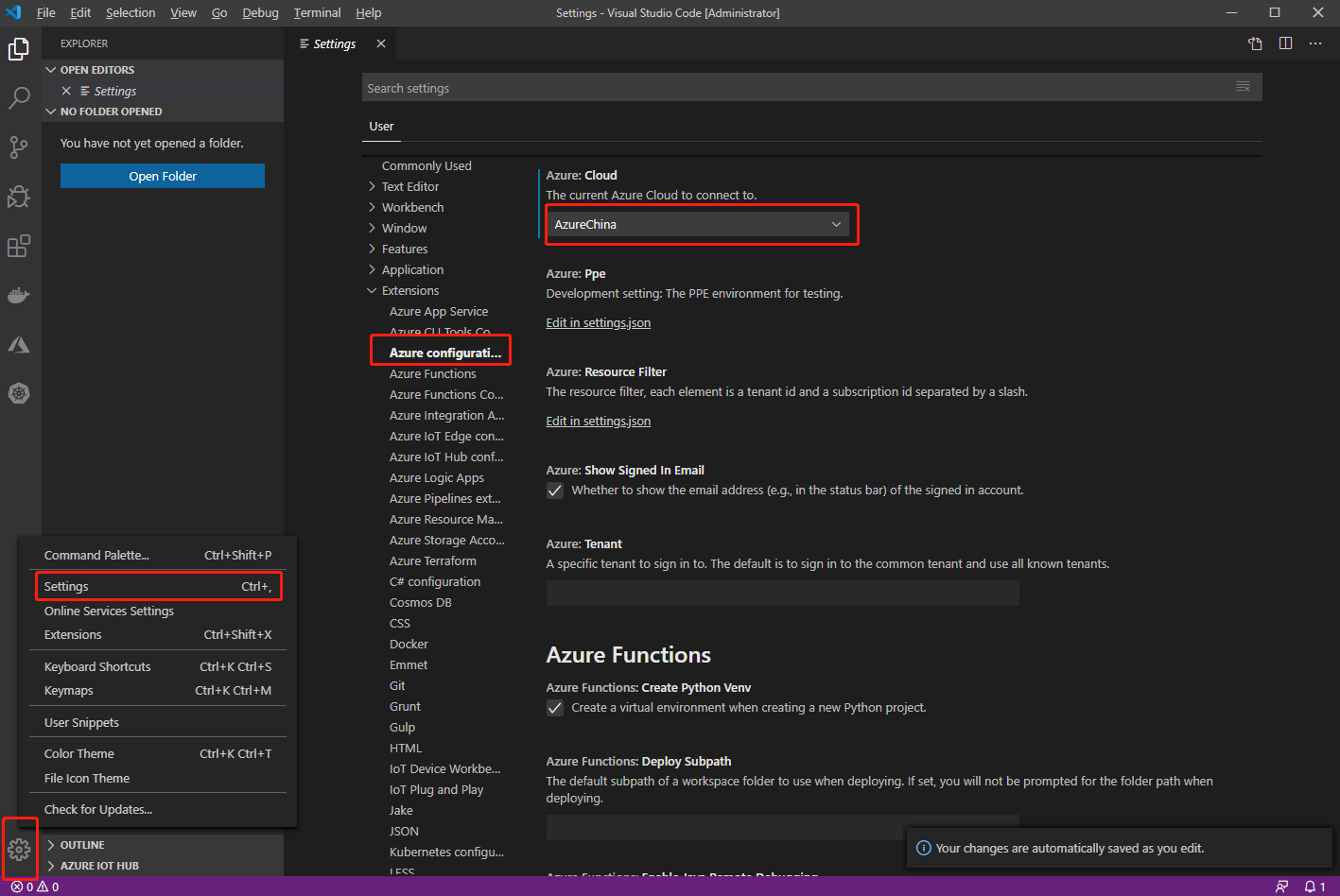Screen dimensions: 1340x896
Task: Close the Settings editor tab
Action: (x=381, y=43)
